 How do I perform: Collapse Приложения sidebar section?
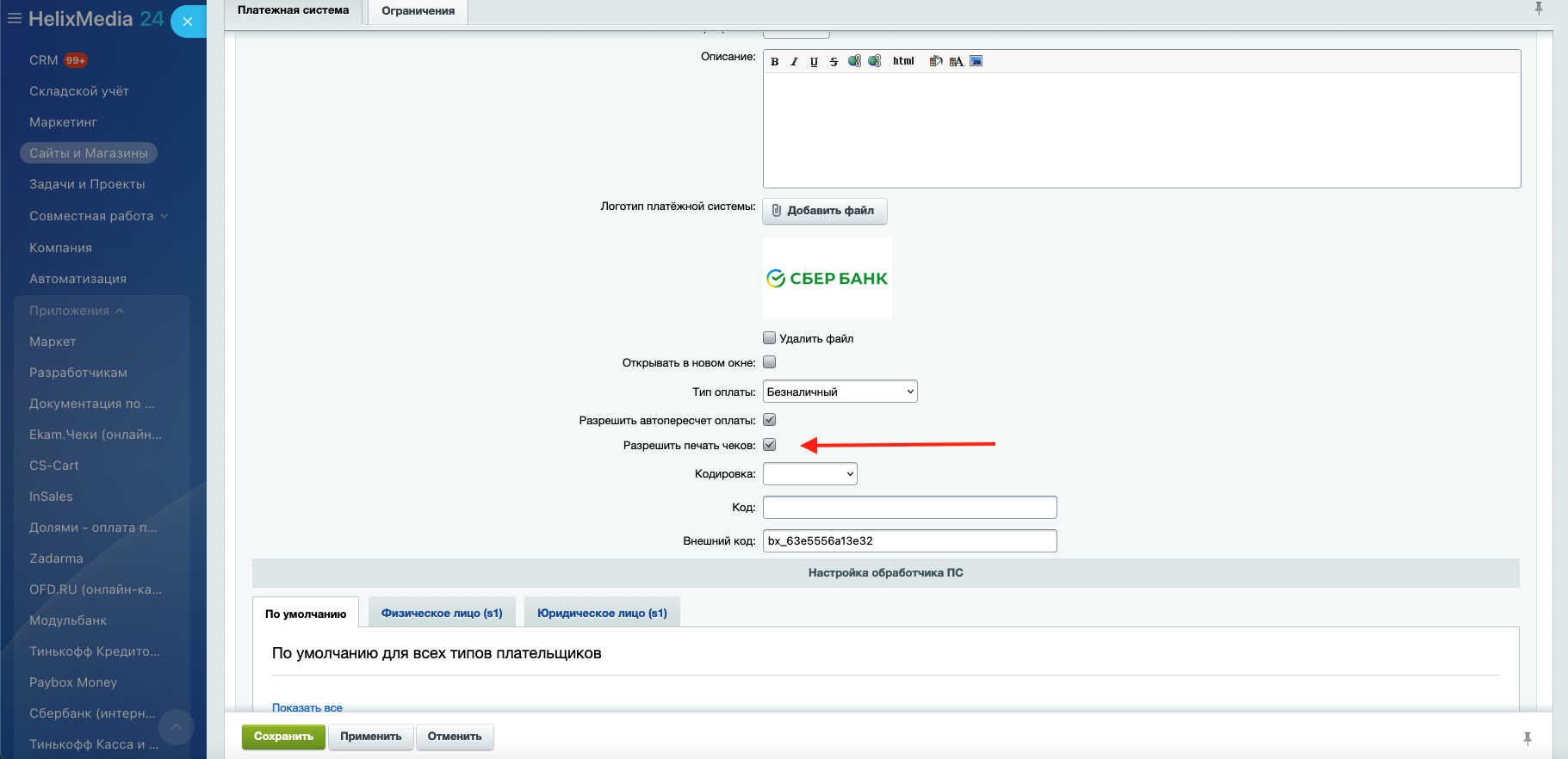point(77,311)
